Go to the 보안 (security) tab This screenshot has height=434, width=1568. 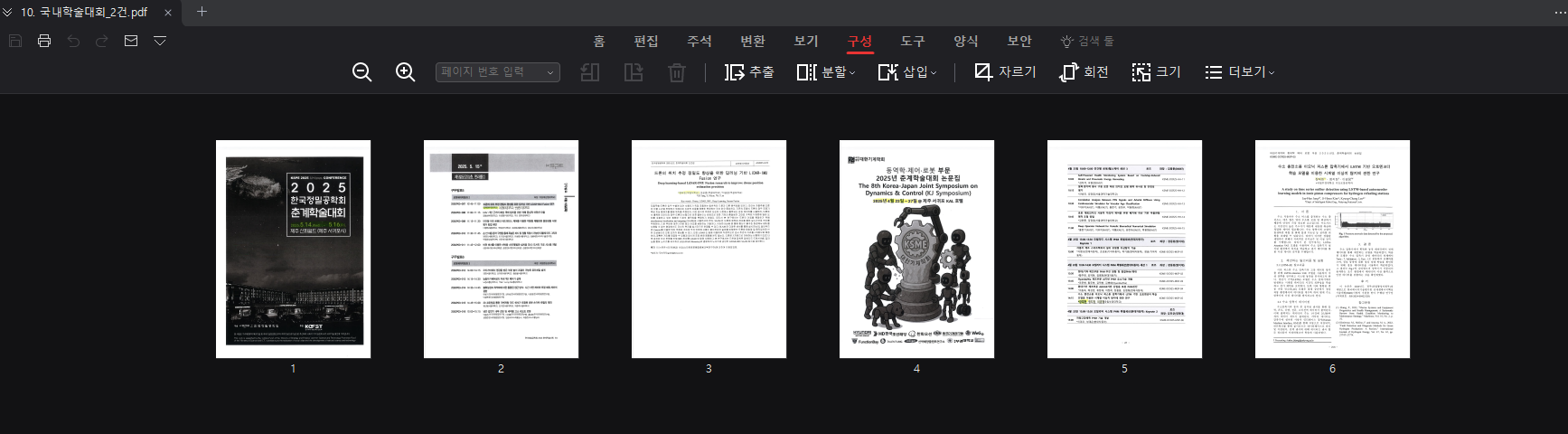(1019, 41)
